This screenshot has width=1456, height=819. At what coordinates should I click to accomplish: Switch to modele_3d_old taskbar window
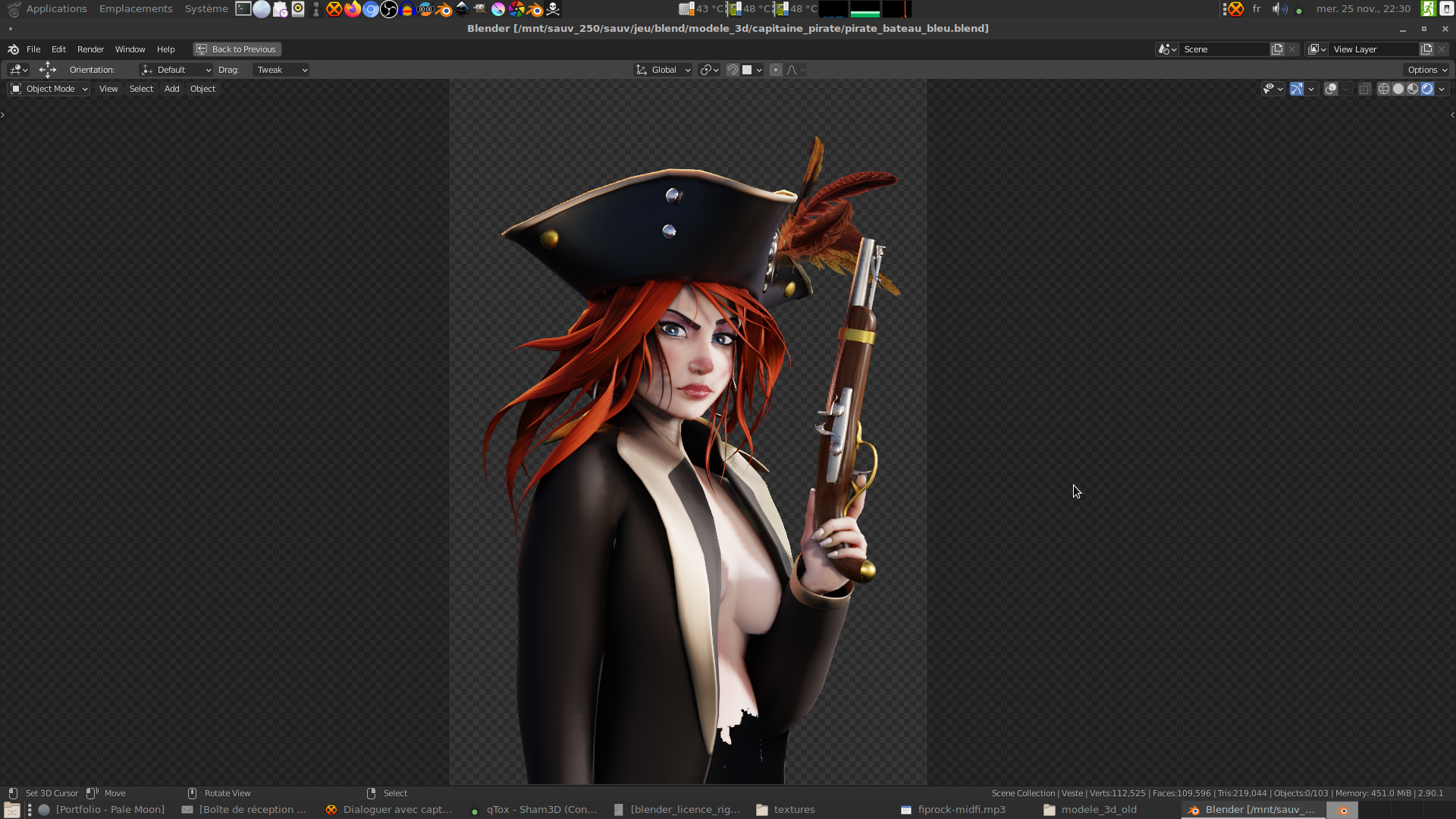tap(1090, 810)
